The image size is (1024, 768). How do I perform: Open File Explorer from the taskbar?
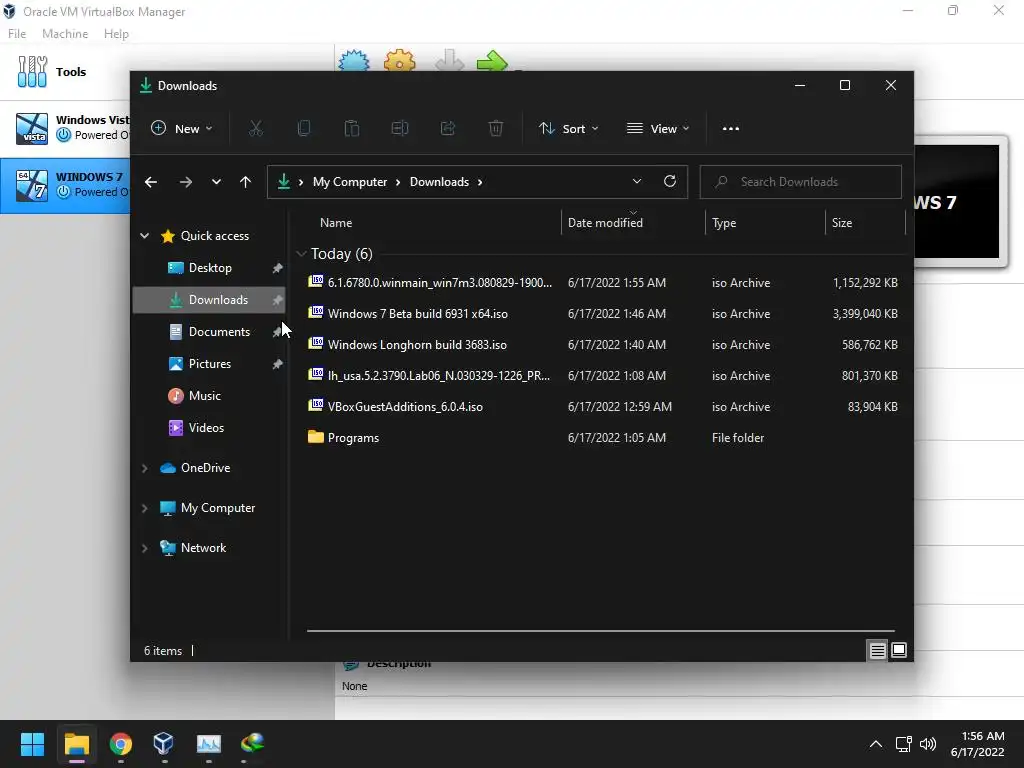click(76, 744)
